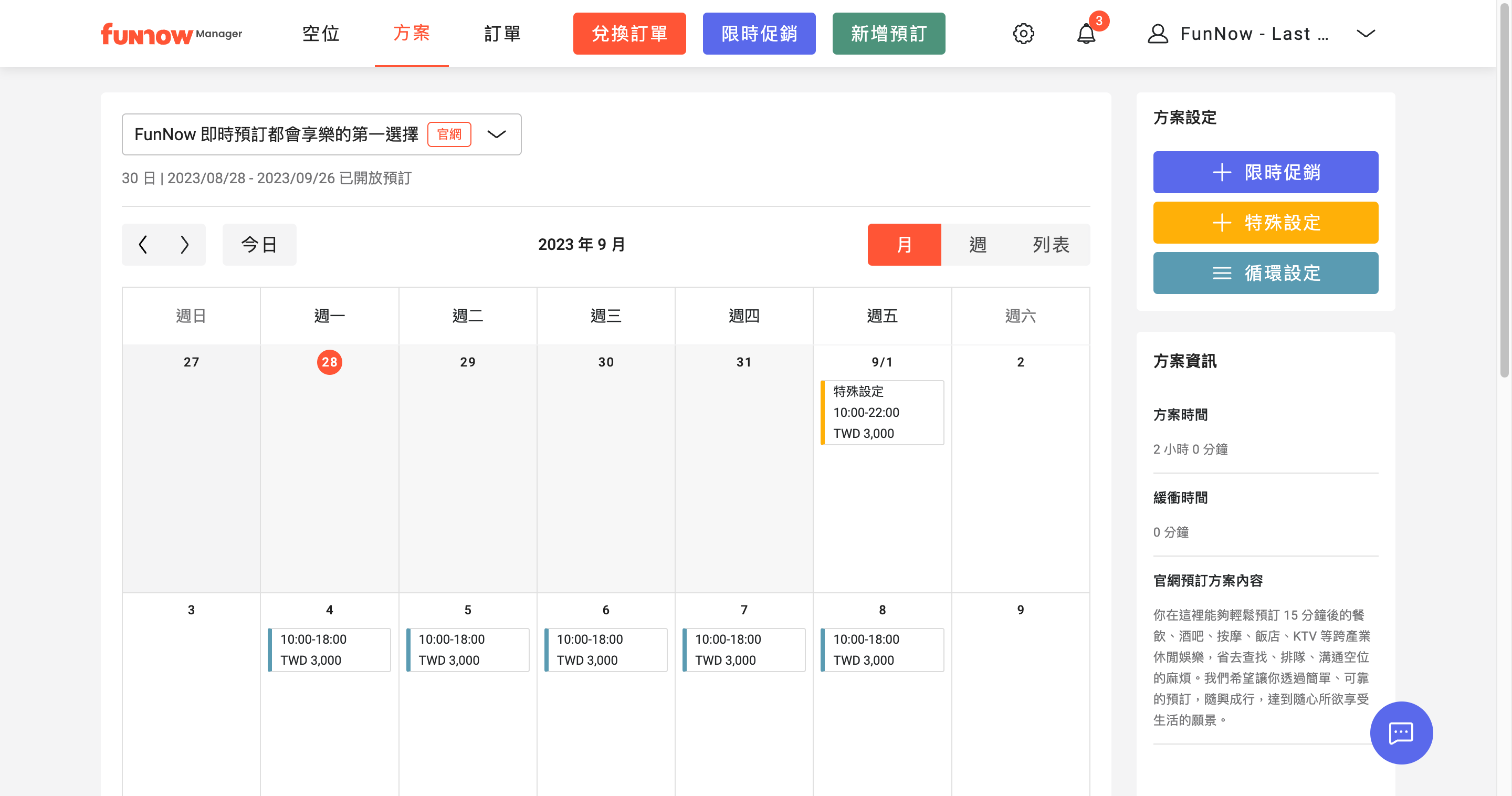1512x796 pixels.
Task: Go to previous month arrow
Action: 143,244
